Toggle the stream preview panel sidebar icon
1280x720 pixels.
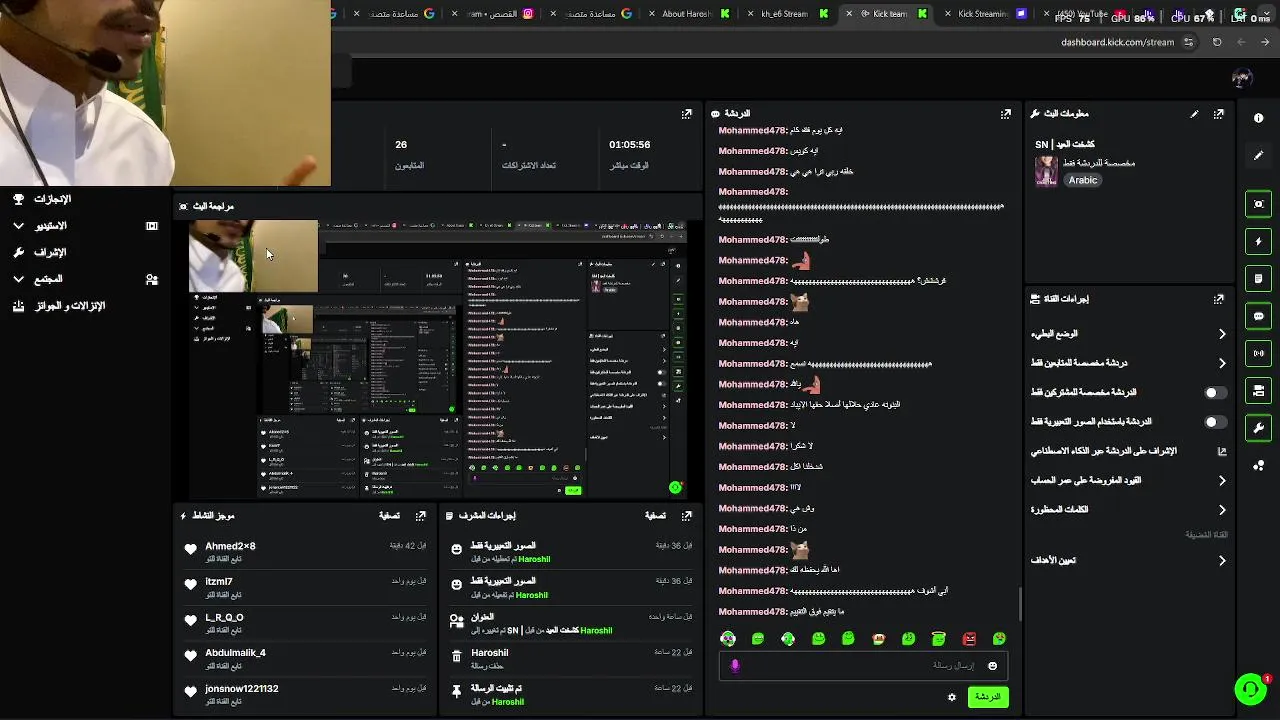coord(1258,204)
